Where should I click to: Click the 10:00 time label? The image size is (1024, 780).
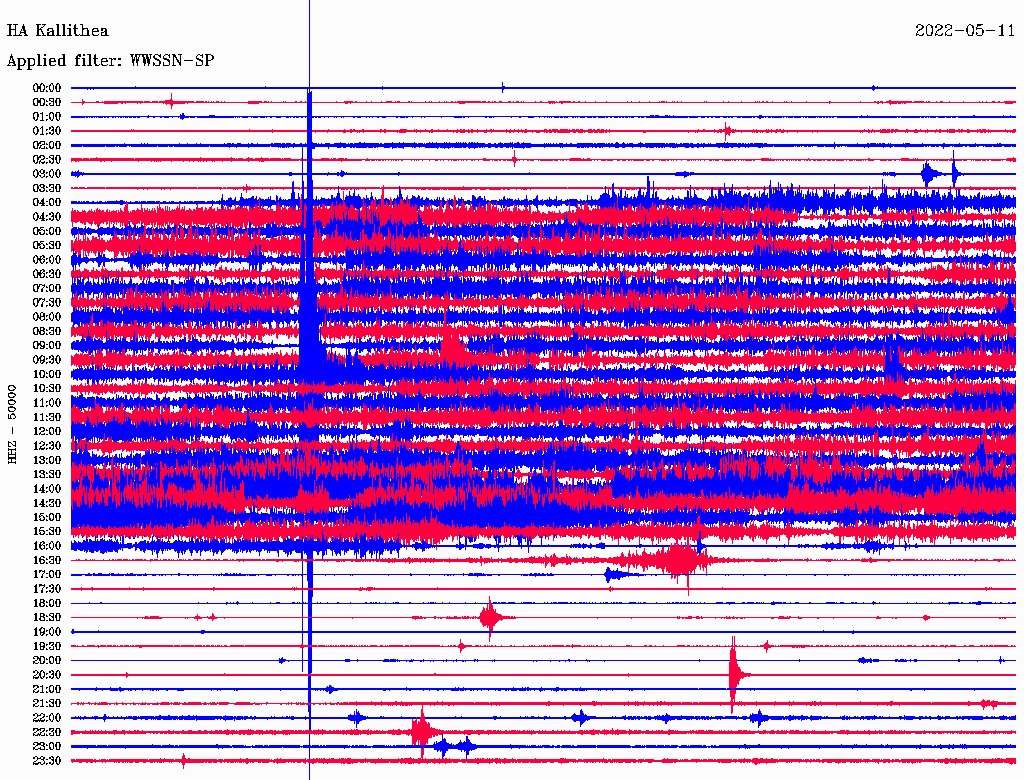click(47, 374)
